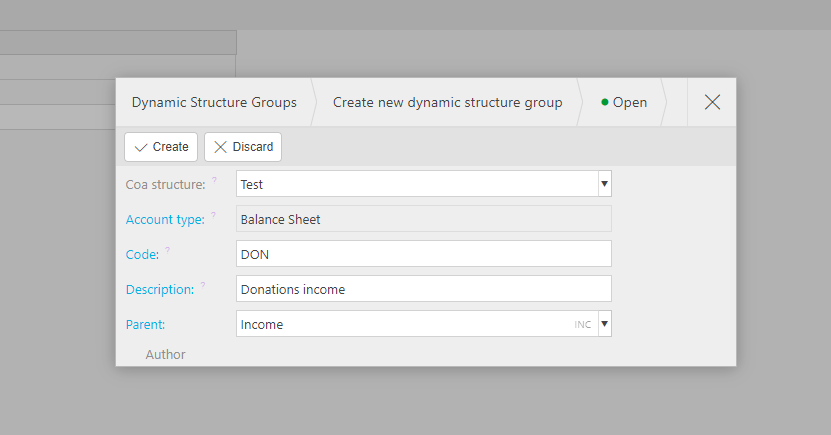
Task: Click the Description field with Donations income
Action: (x=423, y=289)
